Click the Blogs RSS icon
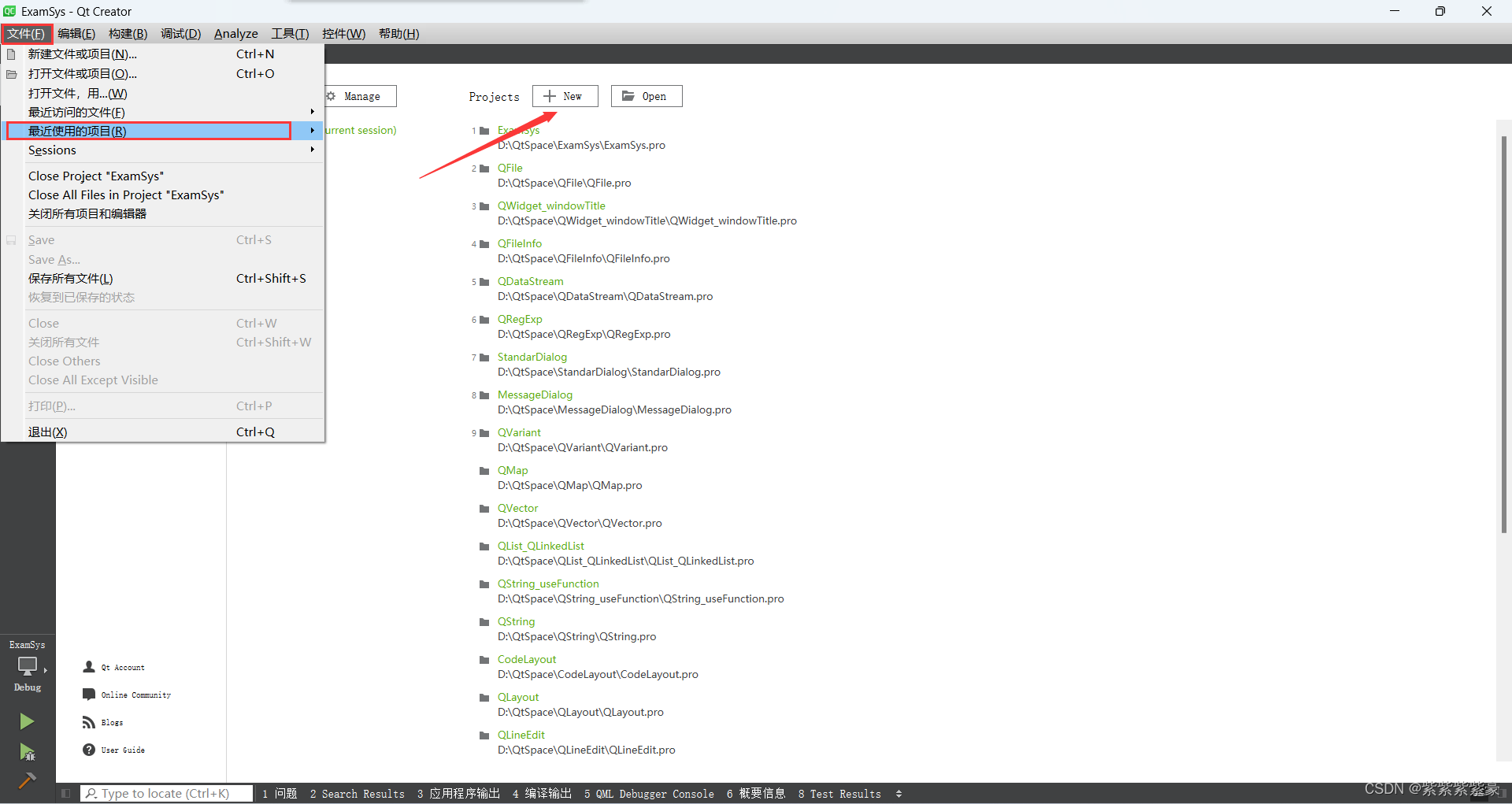 point(89,722)
